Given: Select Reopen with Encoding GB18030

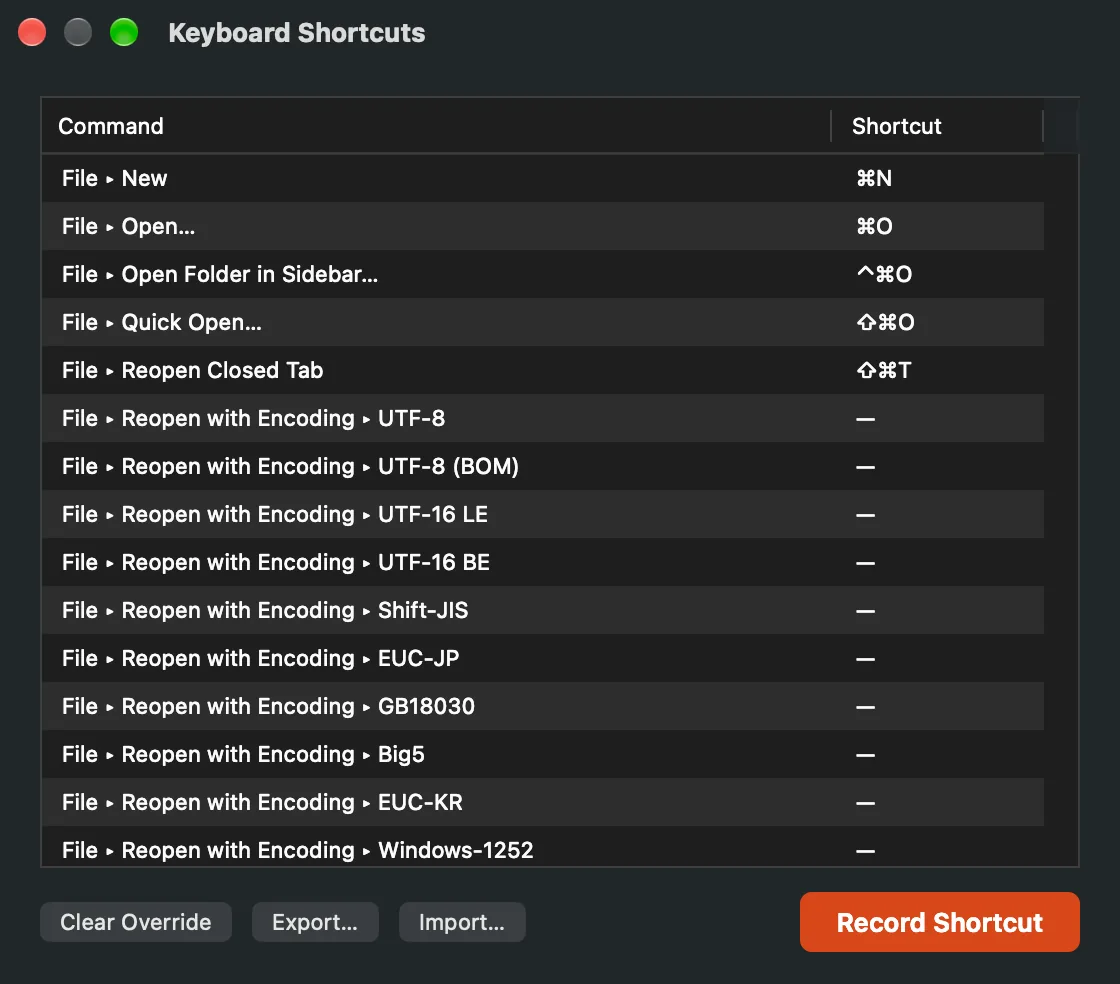Looking at the screenshot, I should pyautogui.click(x=543, y=706).
